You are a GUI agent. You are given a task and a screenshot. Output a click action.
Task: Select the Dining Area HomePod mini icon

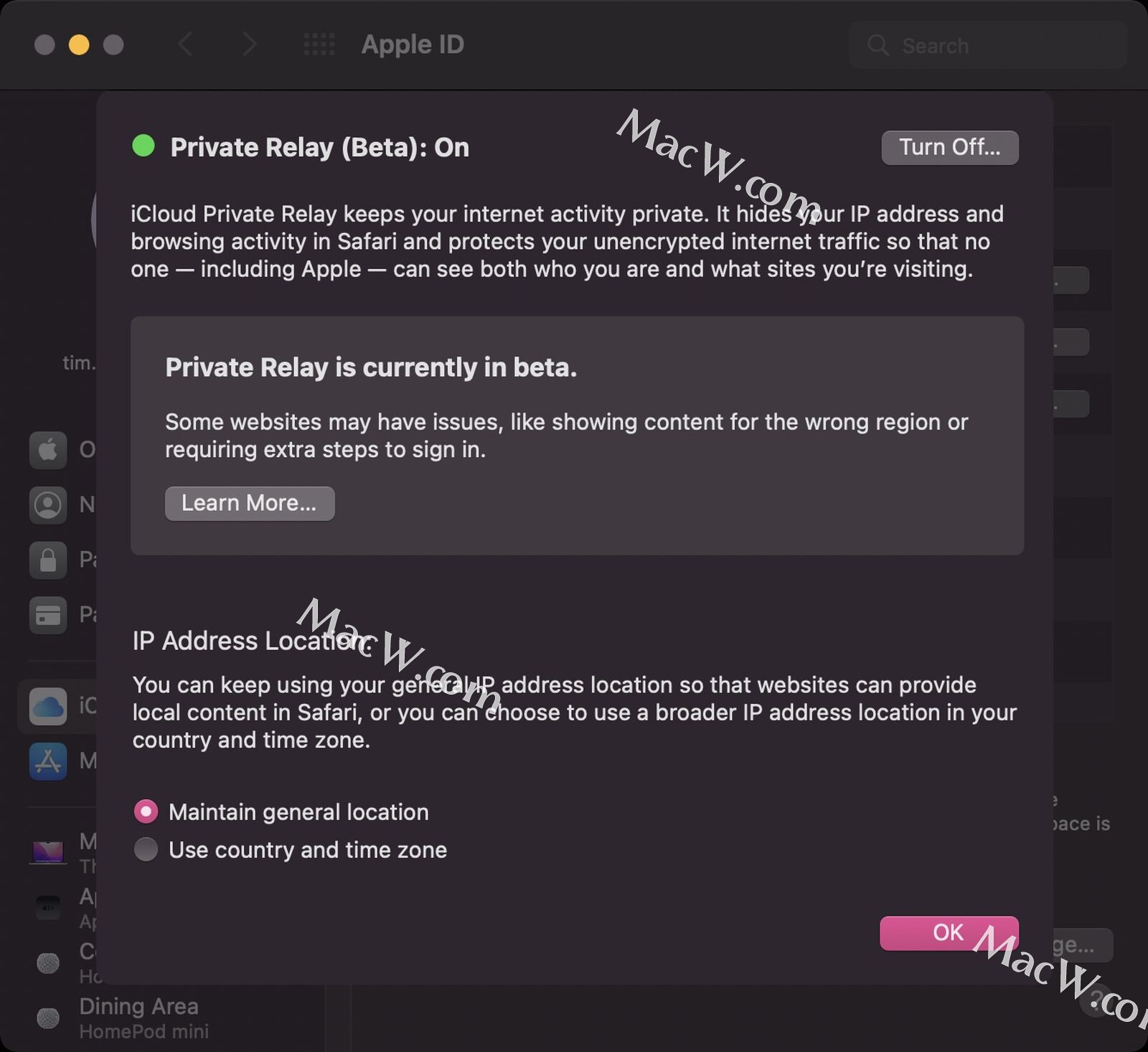tap(48, 1018)
